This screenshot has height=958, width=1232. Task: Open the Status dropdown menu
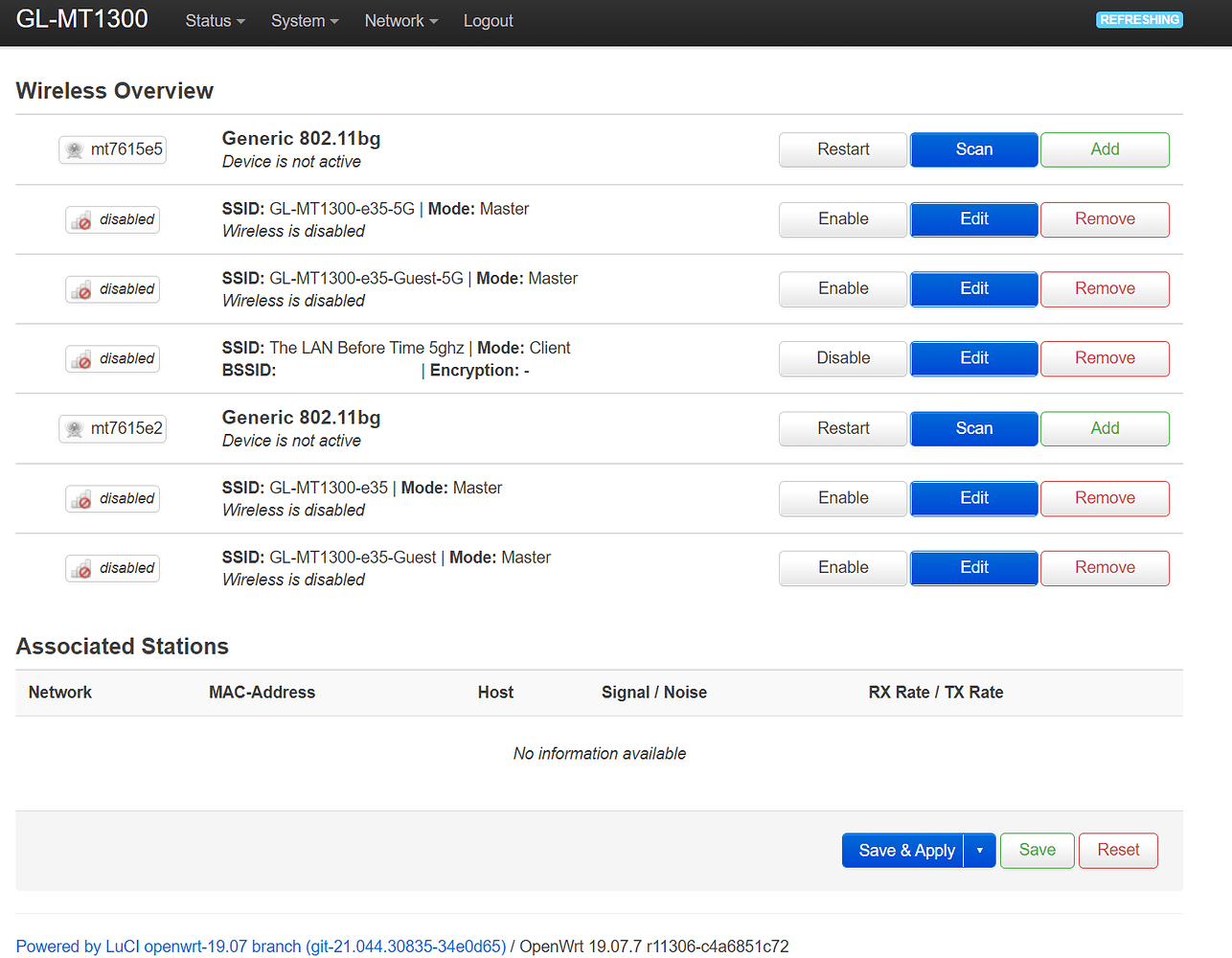[x=214, y=20]
